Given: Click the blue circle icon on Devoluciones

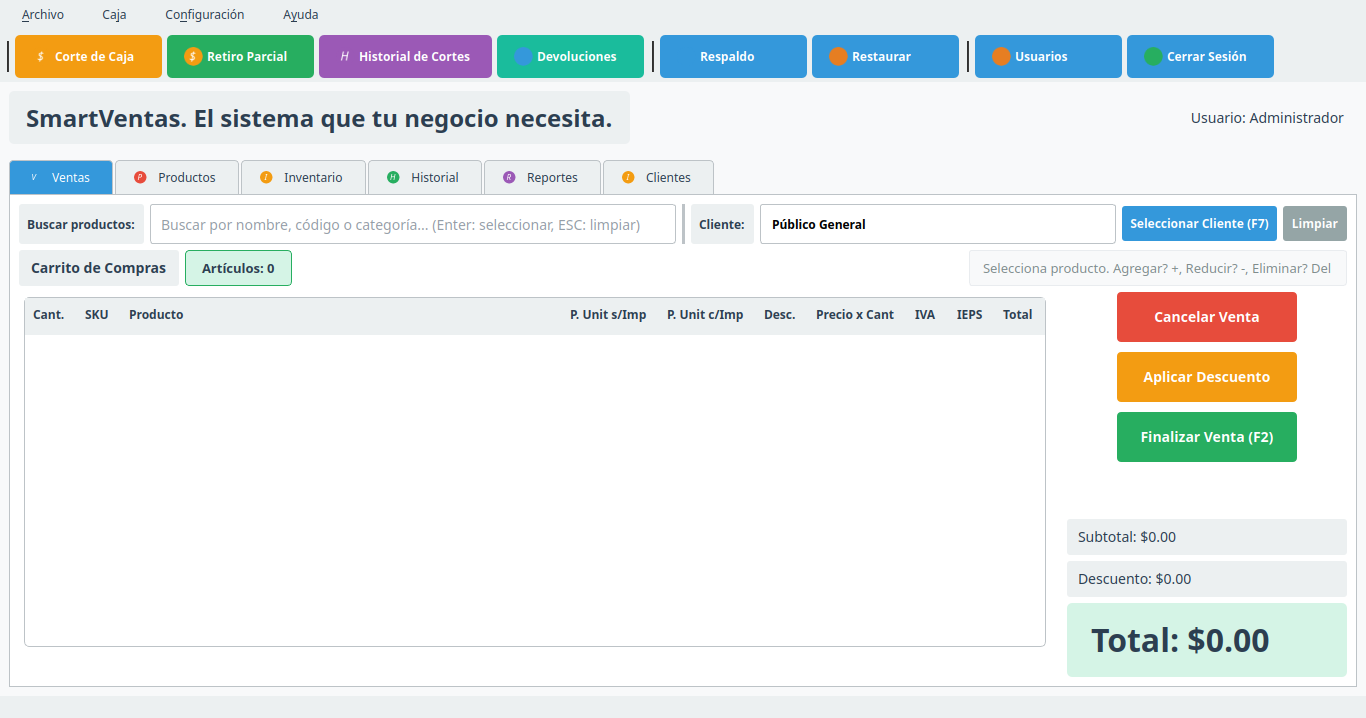Looking at the screenshot, I should click(x=523, y=57).
